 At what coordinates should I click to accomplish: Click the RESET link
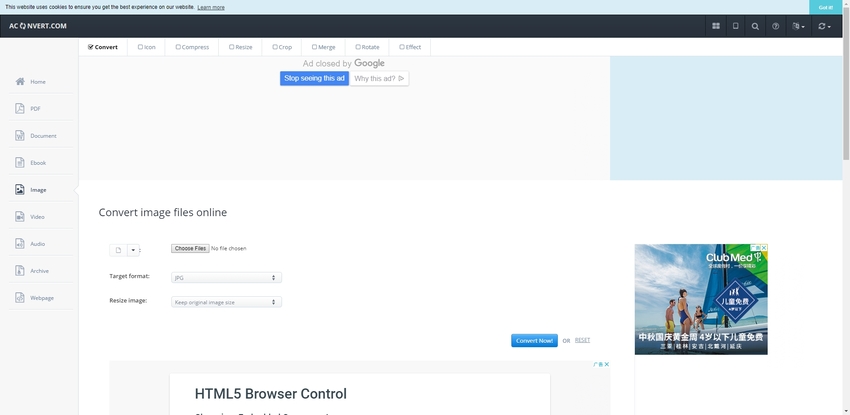582,340
